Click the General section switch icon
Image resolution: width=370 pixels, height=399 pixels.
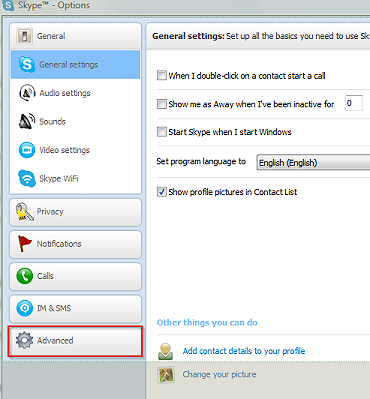pos(24,36)
